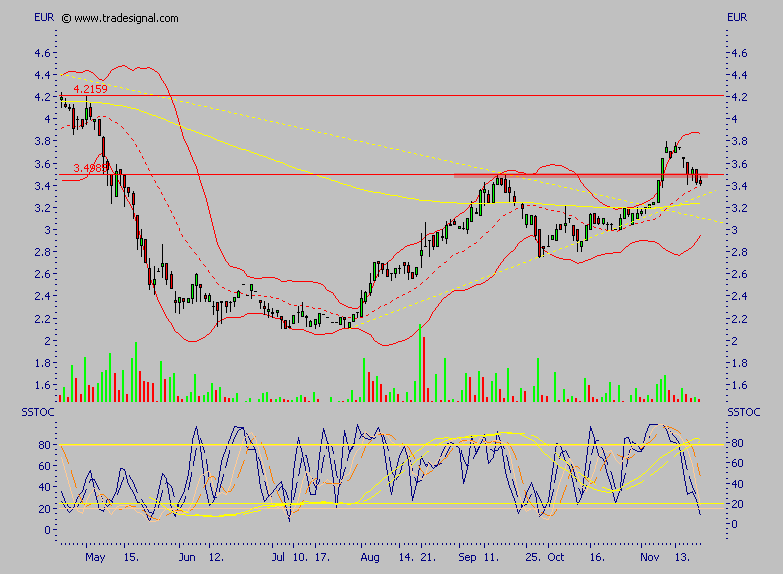Click the SSTOC label on right side

pyautogui.click(x=743, y=412)
